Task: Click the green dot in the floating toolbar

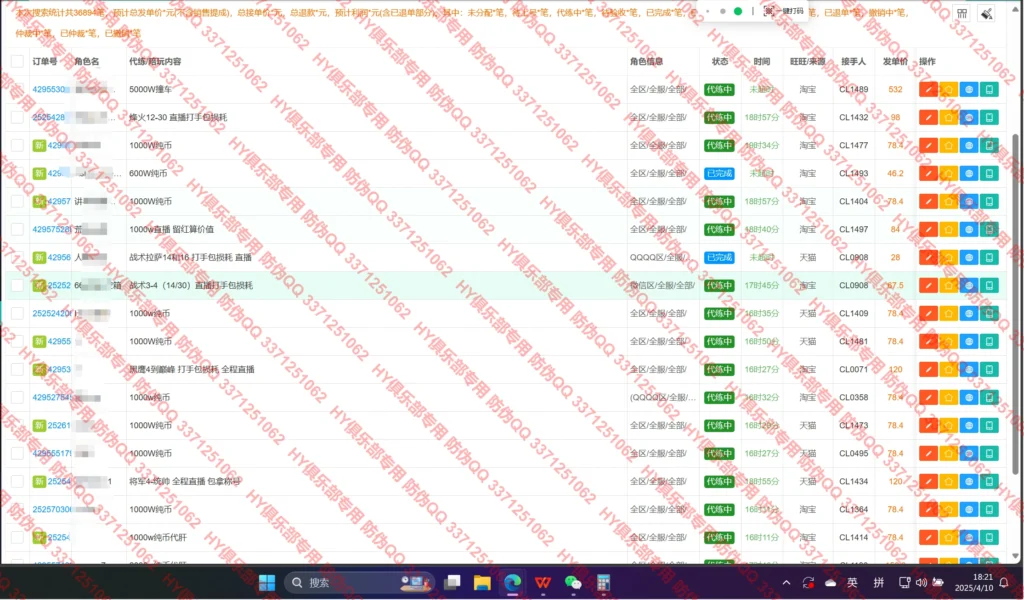Action: click(738, 11)
